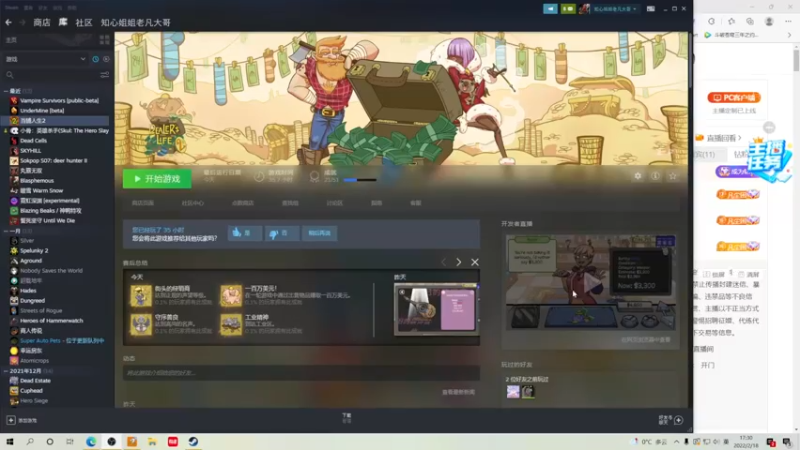Viewport: 800px width, 450px height.
Task: Open browser more options menu
Action: [789, 21]
